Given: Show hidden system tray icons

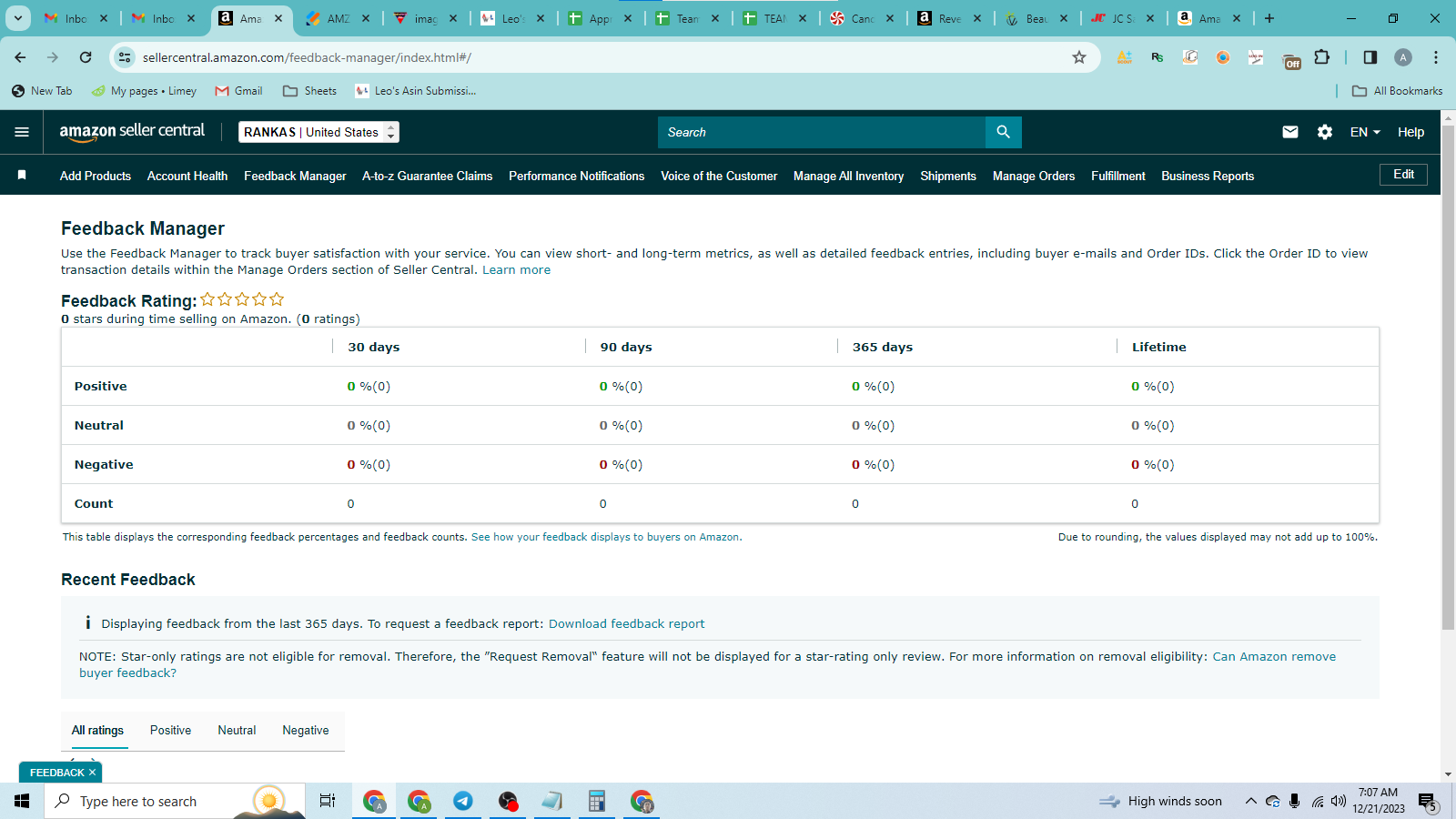Looking at the screenshot, I should [x=1250, y=801].
